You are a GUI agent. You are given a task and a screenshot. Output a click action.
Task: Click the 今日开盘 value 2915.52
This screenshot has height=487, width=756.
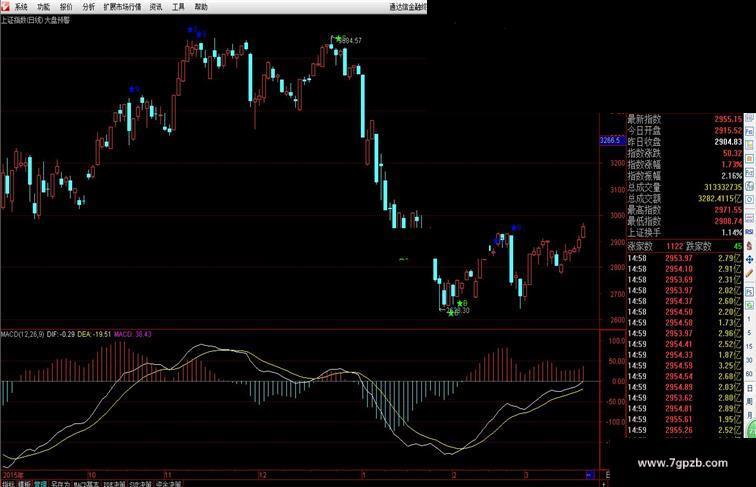pyautogui.click(x=728, y=131)
